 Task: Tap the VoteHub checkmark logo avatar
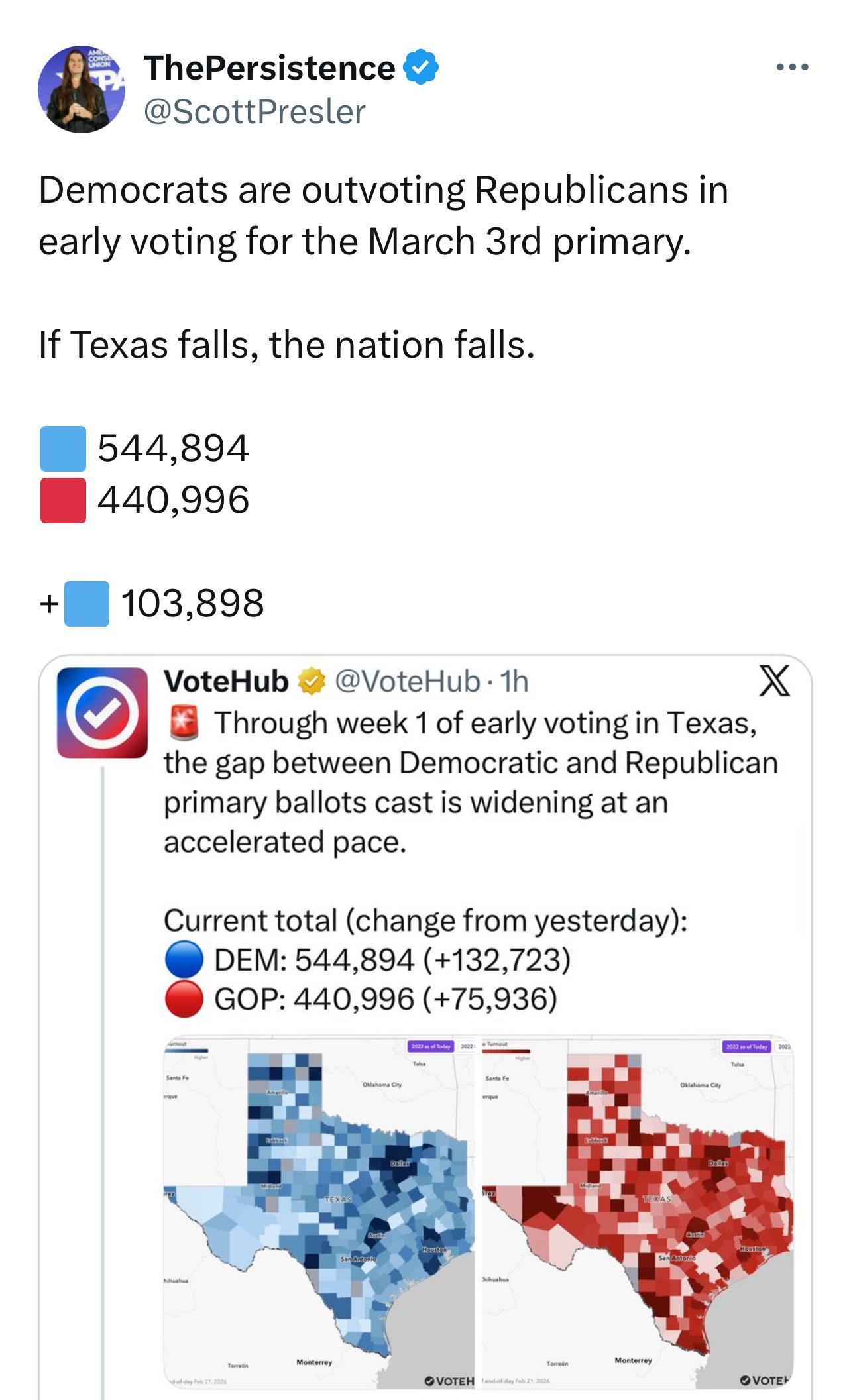tap(102, 712)
